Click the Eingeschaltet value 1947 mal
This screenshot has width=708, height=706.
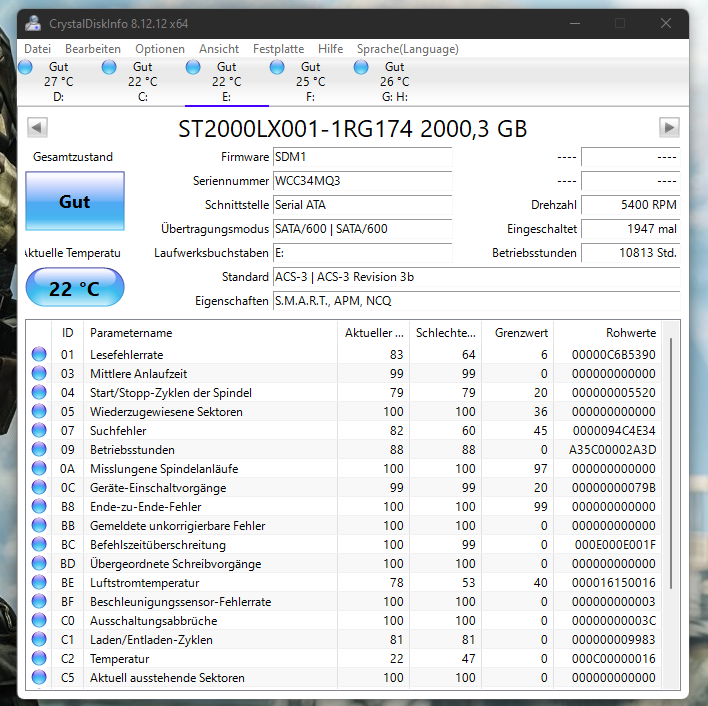[x=630, y=229]
